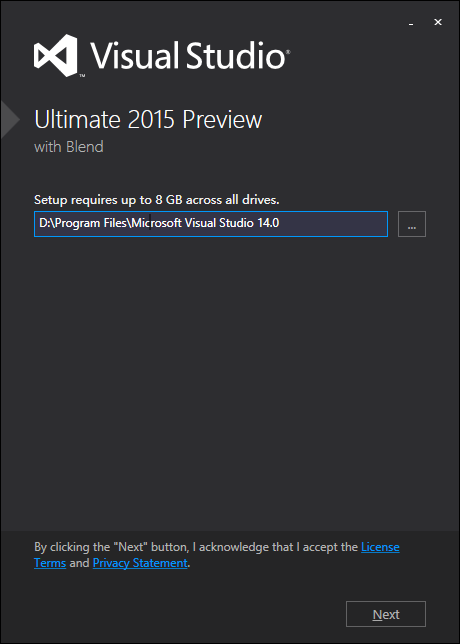Viewport: 460px width, 644px height.
Task: Click the large "Visual Studio" wordmark
Action: pos(187,55)
